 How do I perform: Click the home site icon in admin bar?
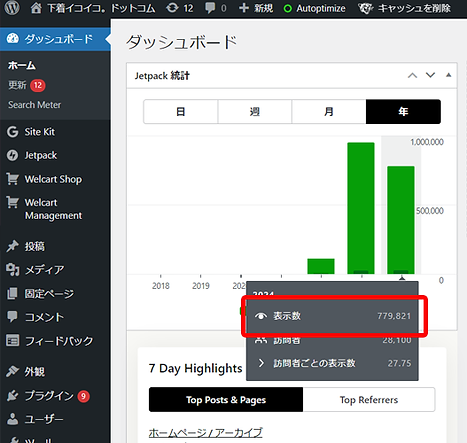pos(36,8)
